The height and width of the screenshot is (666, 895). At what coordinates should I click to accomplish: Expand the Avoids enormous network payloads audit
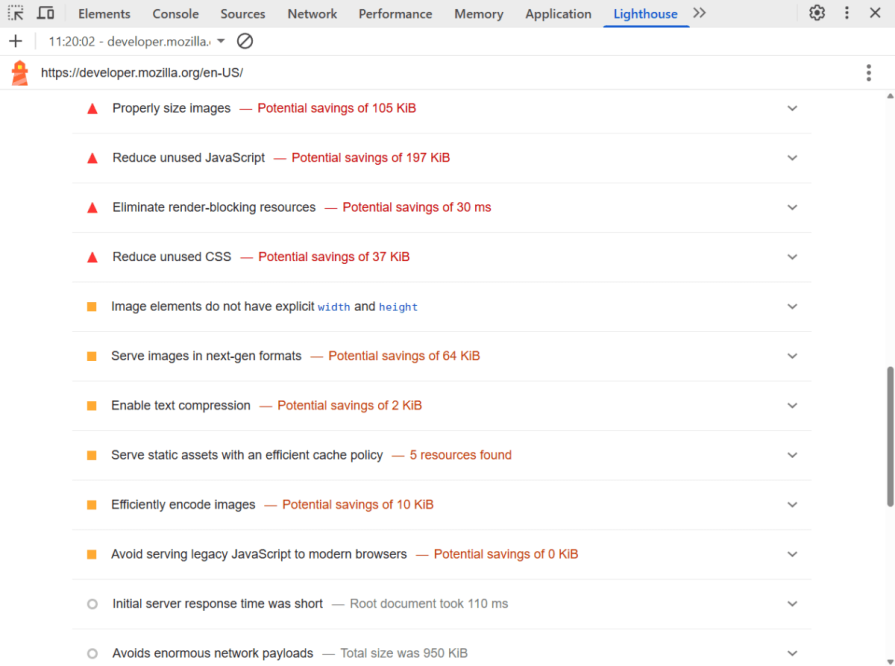point(792,653)
